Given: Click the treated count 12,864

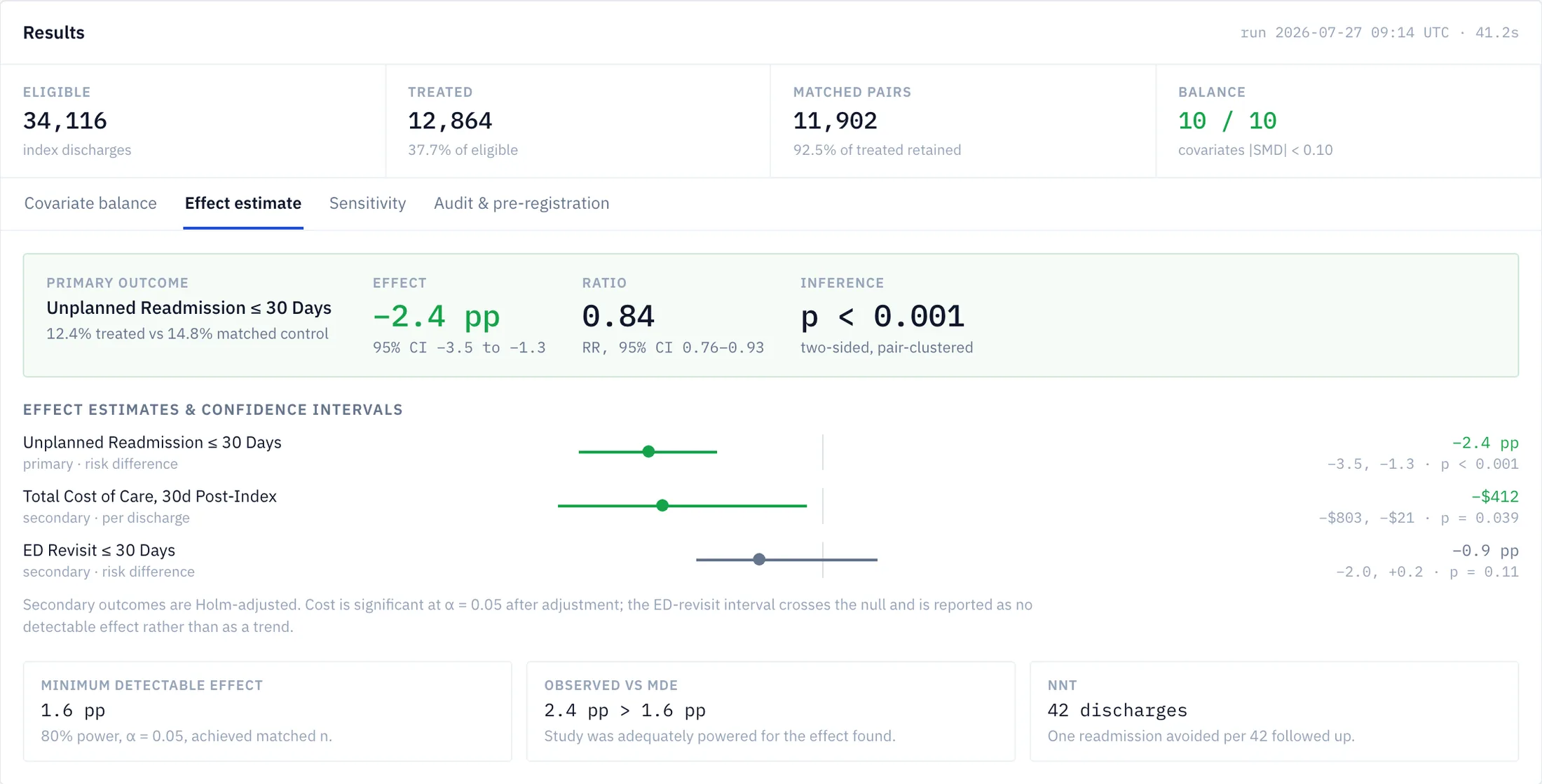Looking at the screenshot, I should point(450,121).
